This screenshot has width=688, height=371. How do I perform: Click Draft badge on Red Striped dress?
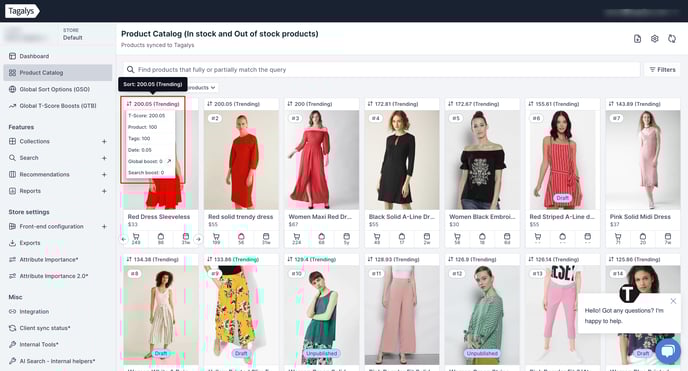(x=563, y=198)
